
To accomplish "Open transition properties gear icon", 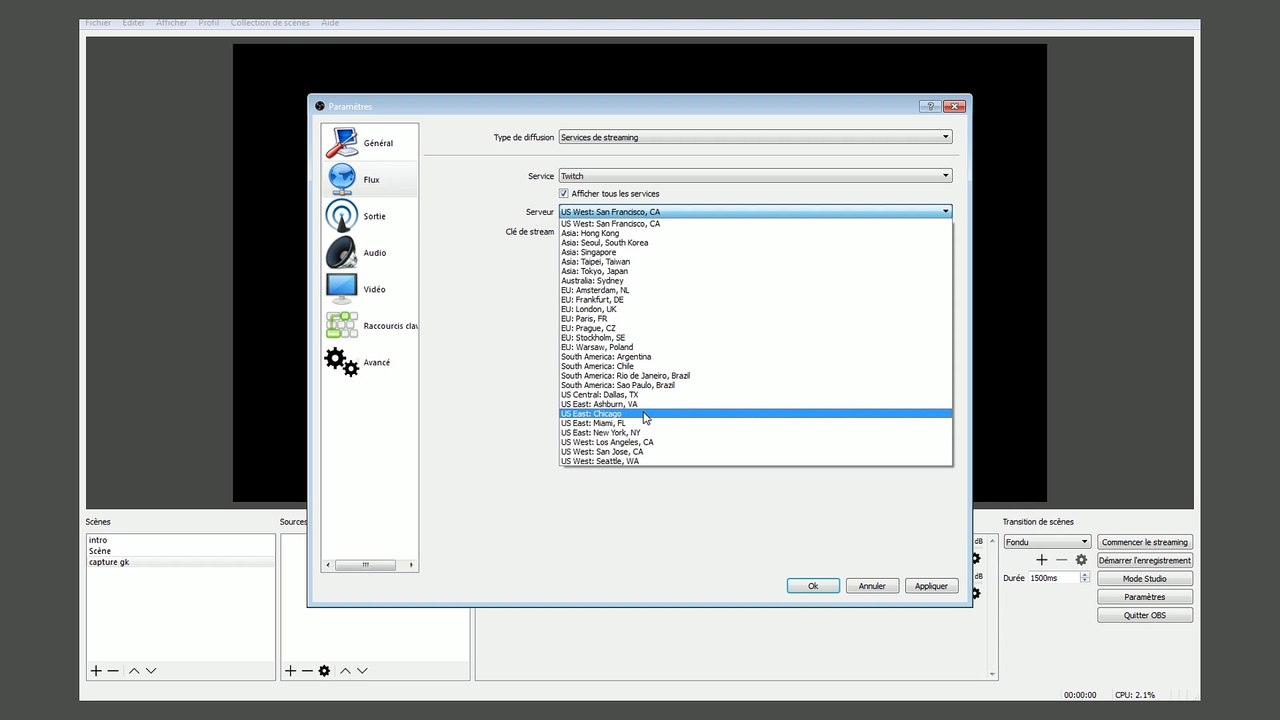I will click(x=1081, y=560).
